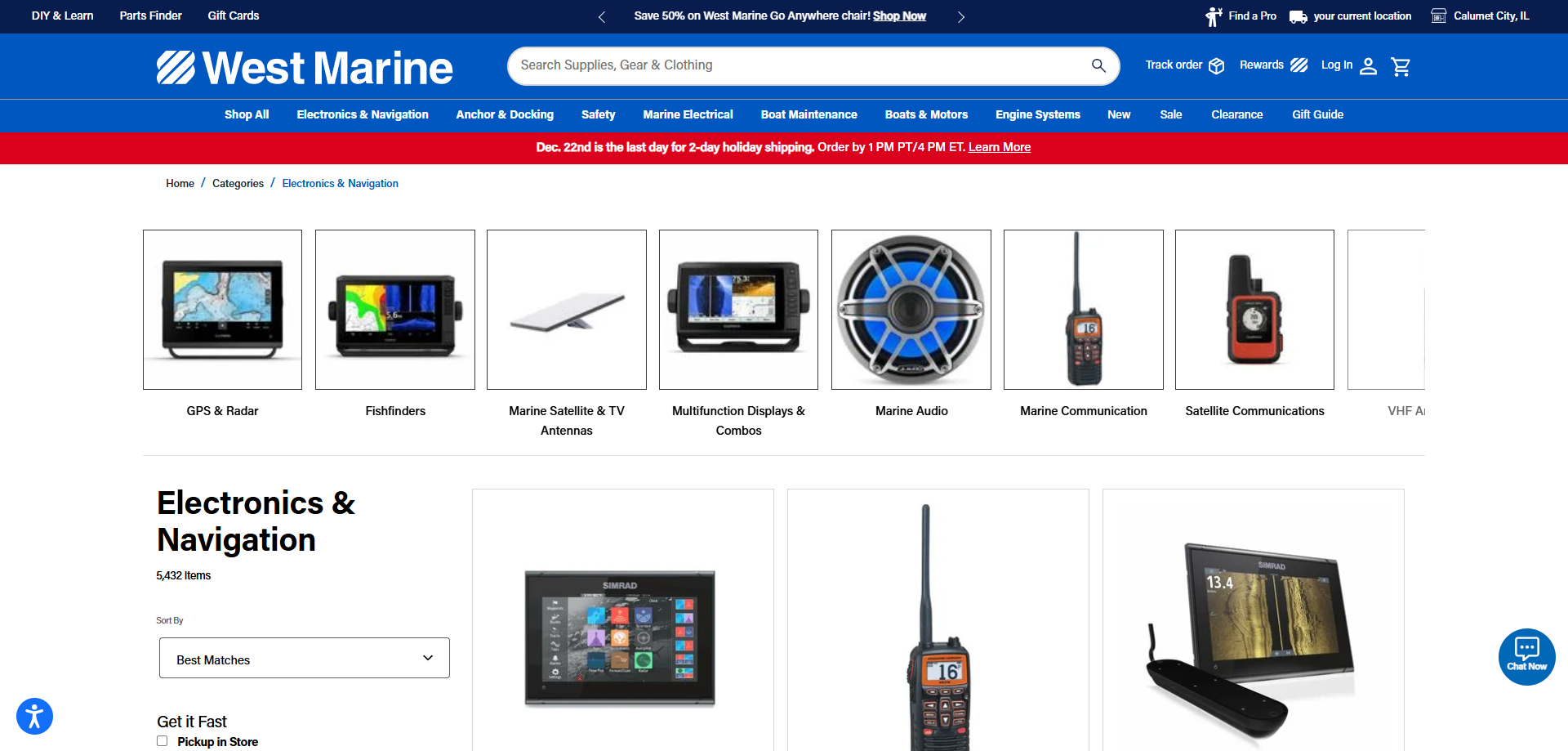Screen dimensions: 1568x751
Task: Show previous promo with left chevron
Action: click(x=602, y=17)
